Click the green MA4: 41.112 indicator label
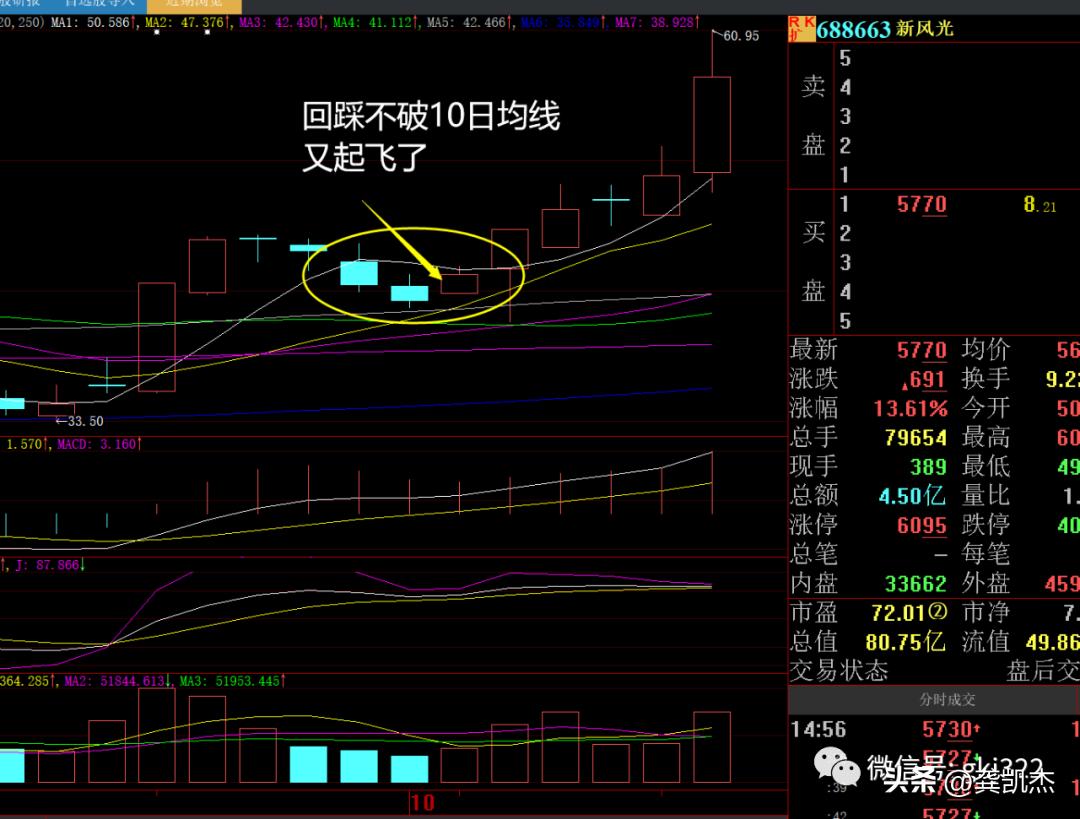 coord(375,23)
